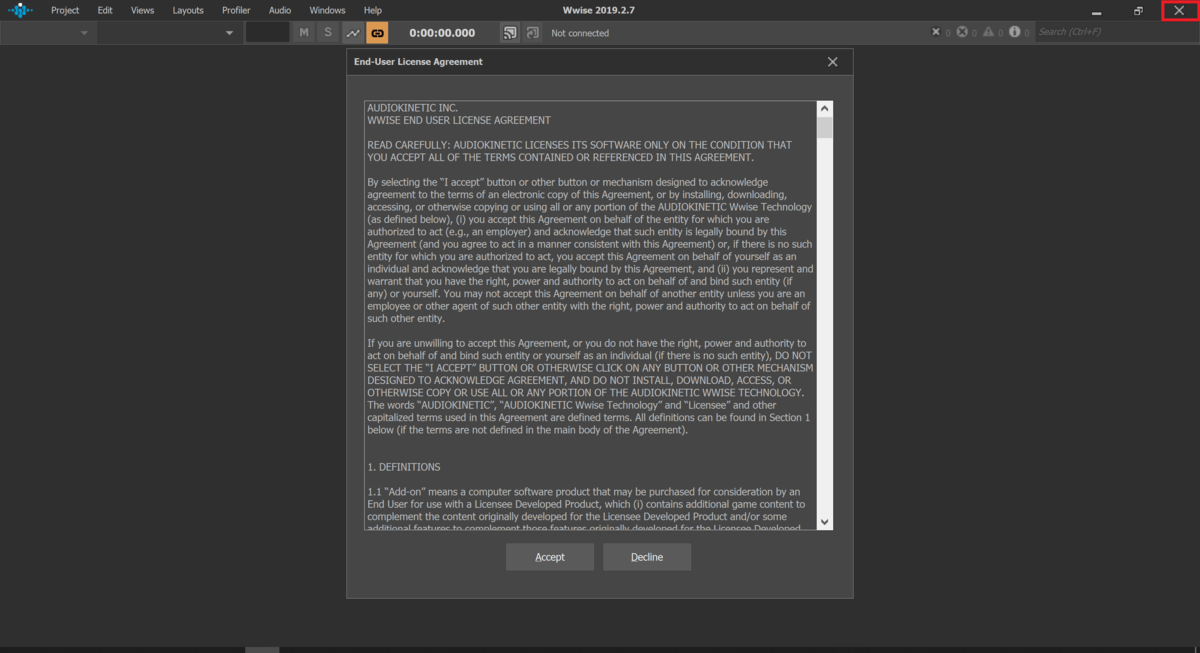The height and width of the screenshot is (653, 1200).
Task: Click 'WWISE END USER LICENSE AGREEMENT' heading text
Action: pos(459,120)
